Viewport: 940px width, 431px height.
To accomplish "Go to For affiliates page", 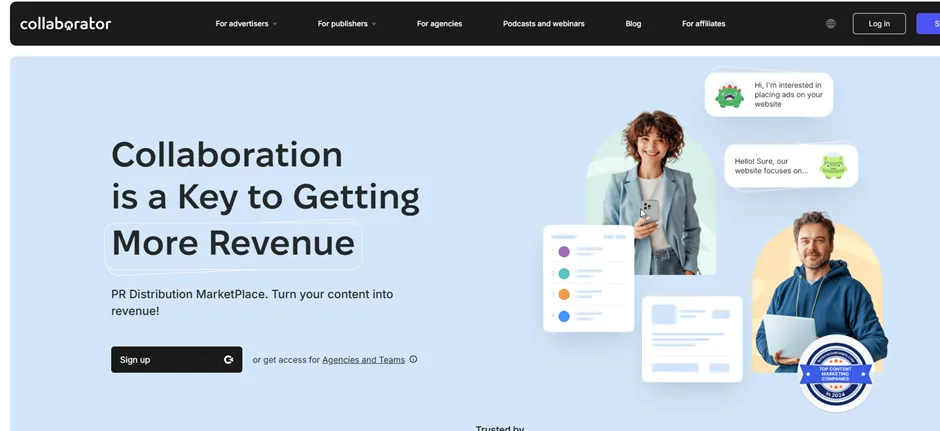I will tap(704, 24).
